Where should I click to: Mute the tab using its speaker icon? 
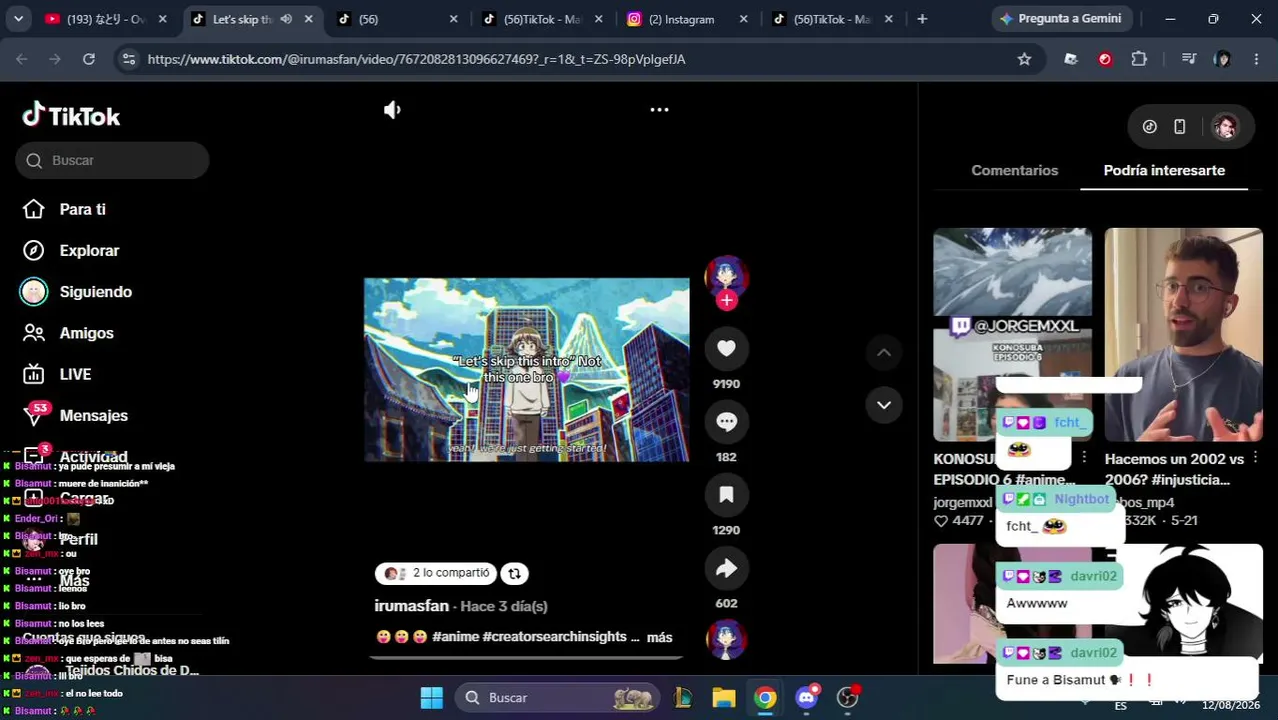pyautogui.click(x=286, y=19)
